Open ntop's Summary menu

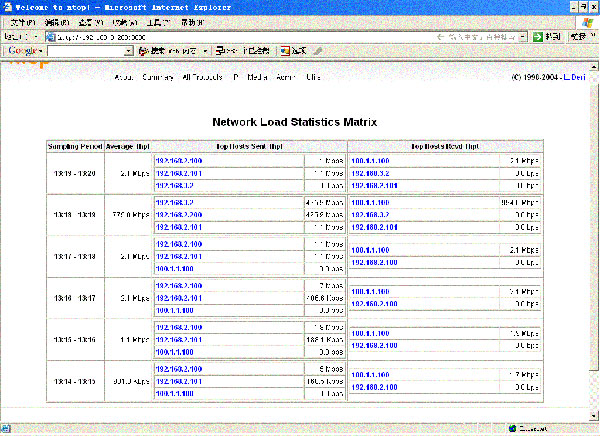click(x=158, y=77)
